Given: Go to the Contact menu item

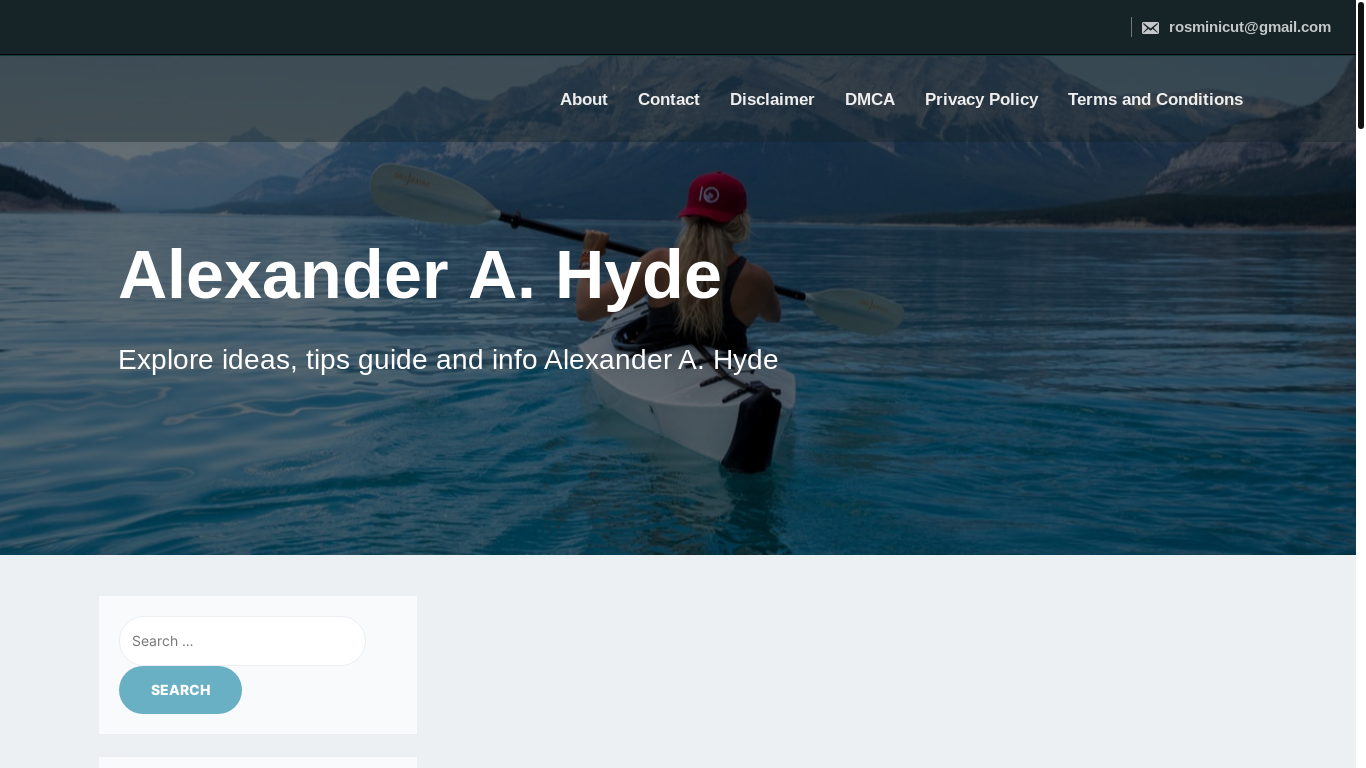Looking at the screenshot, I should (669, 99).
